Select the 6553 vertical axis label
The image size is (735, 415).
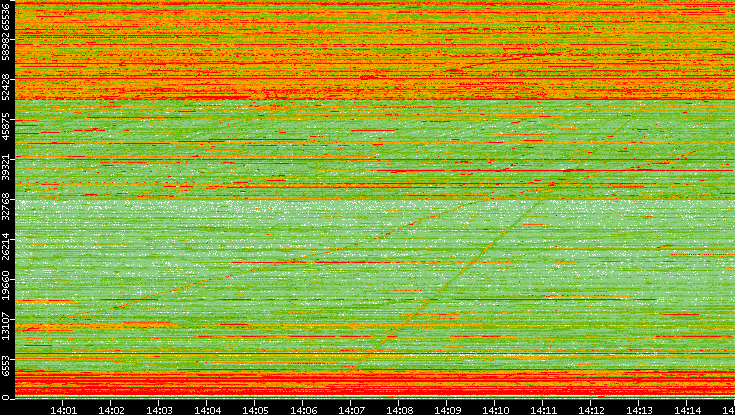click(x=5, y=366)
